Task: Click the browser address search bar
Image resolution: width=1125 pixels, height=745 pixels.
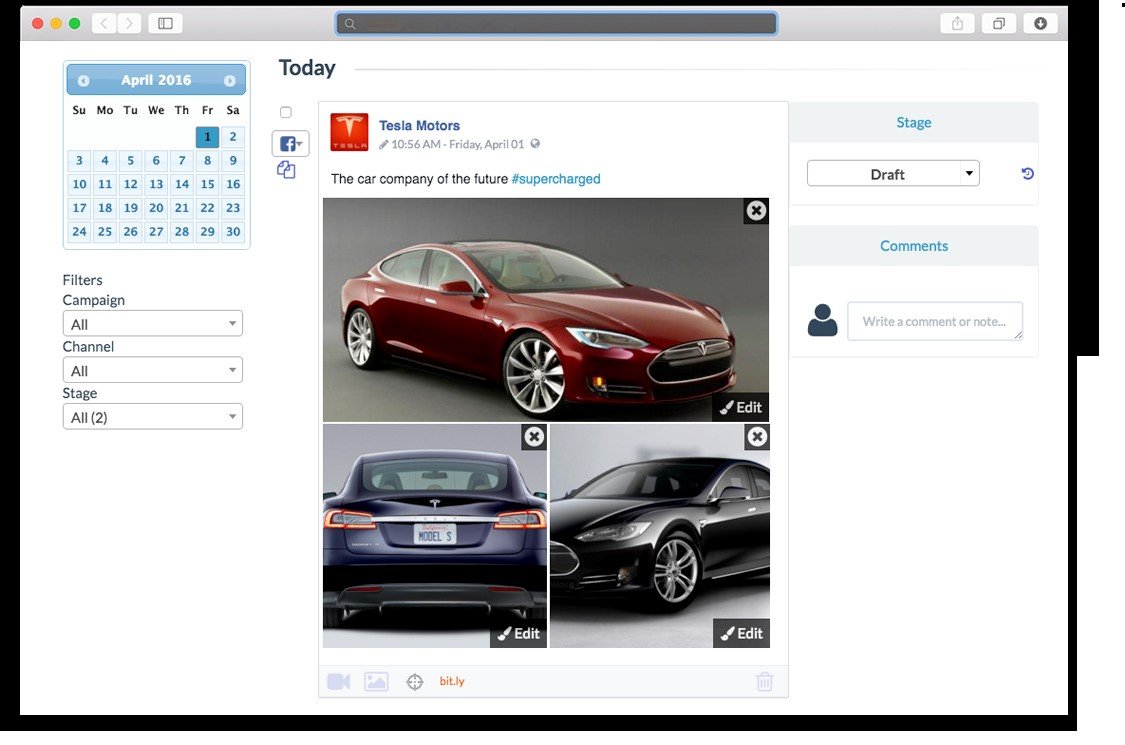Action: (556, 23)
